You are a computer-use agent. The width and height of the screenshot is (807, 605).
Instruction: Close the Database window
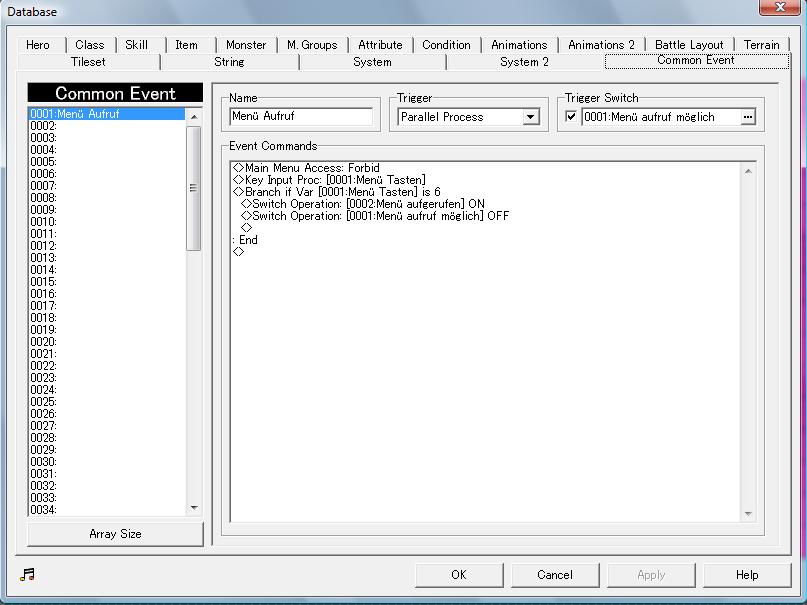pyautogui.click(x=779, y=7)
